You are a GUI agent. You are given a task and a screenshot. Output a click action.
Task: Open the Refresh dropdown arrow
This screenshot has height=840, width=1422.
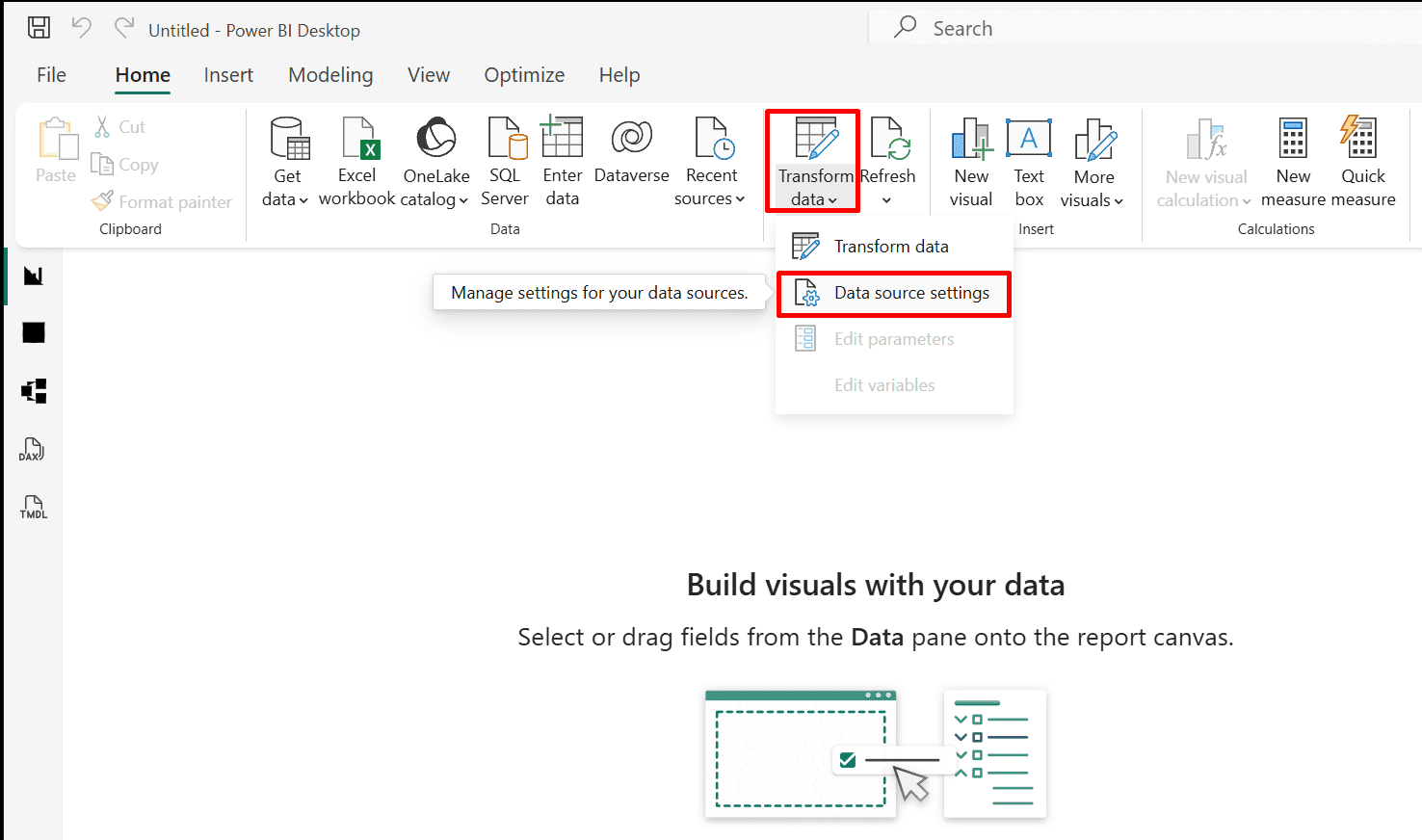886,200
